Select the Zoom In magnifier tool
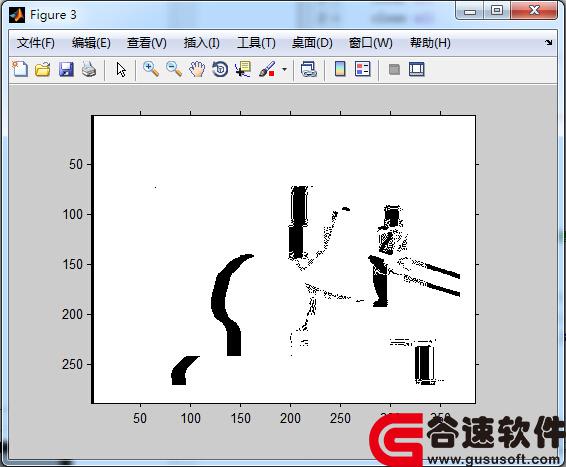This screenshot has height=467, width=566. [151, 69]
